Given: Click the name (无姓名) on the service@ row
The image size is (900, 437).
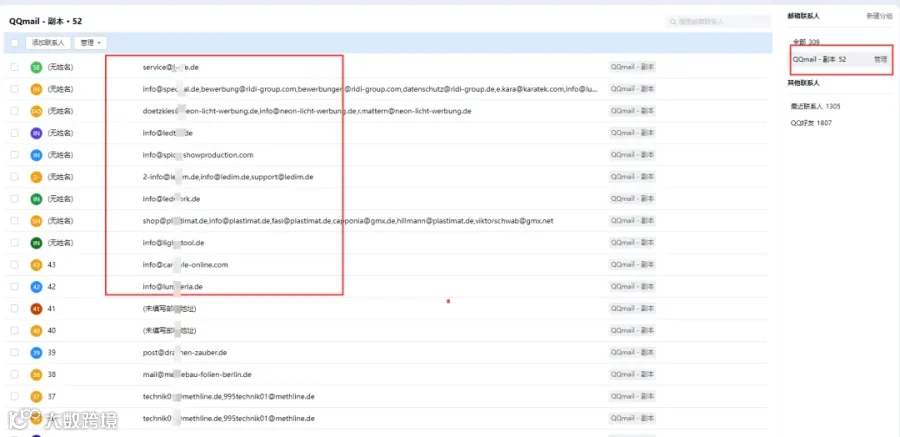Looking at the screenshot, I should click(60, 67).
